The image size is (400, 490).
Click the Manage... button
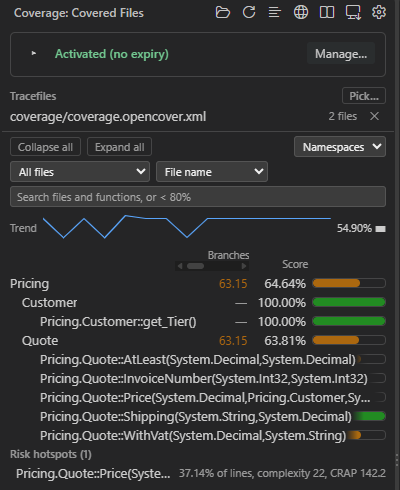341,53
